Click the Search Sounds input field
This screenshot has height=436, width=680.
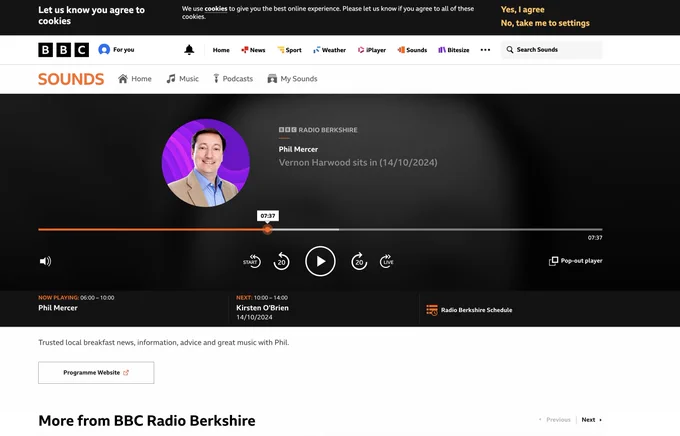pos(552,49)
